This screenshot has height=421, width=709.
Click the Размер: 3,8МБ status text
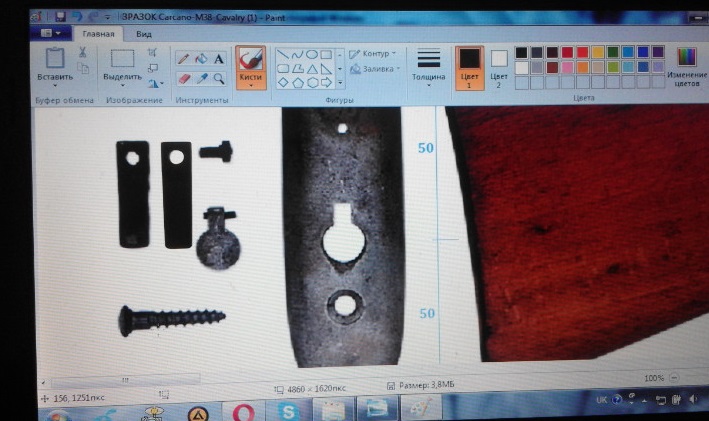pyautogui.click(x=426, y=385)
